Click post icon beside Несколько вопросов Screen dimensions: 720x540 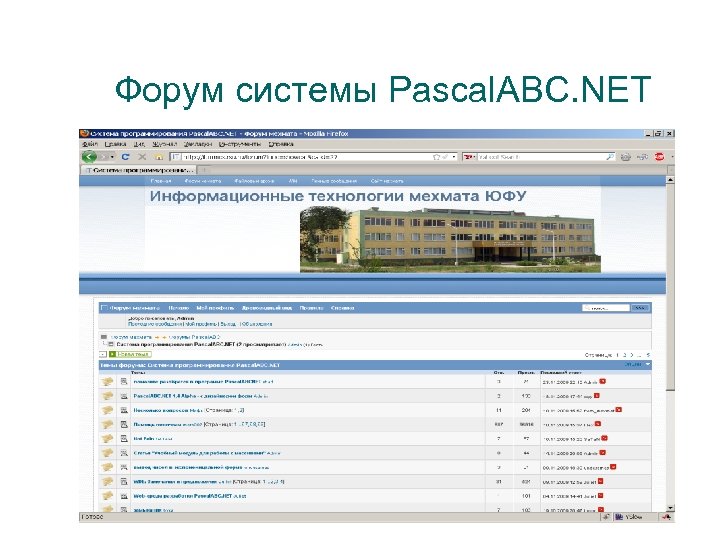click(124, 410)
